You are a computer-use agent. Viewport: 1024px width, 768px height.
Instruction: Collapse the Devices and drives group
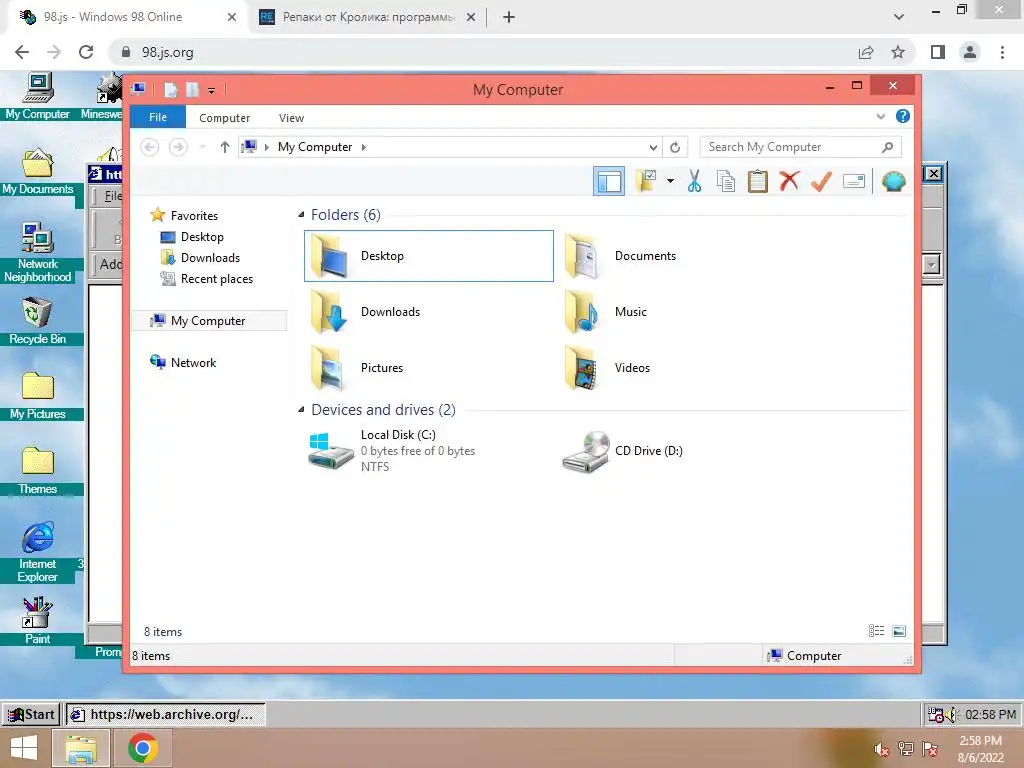pyautogui.click(x=301, y=409)
